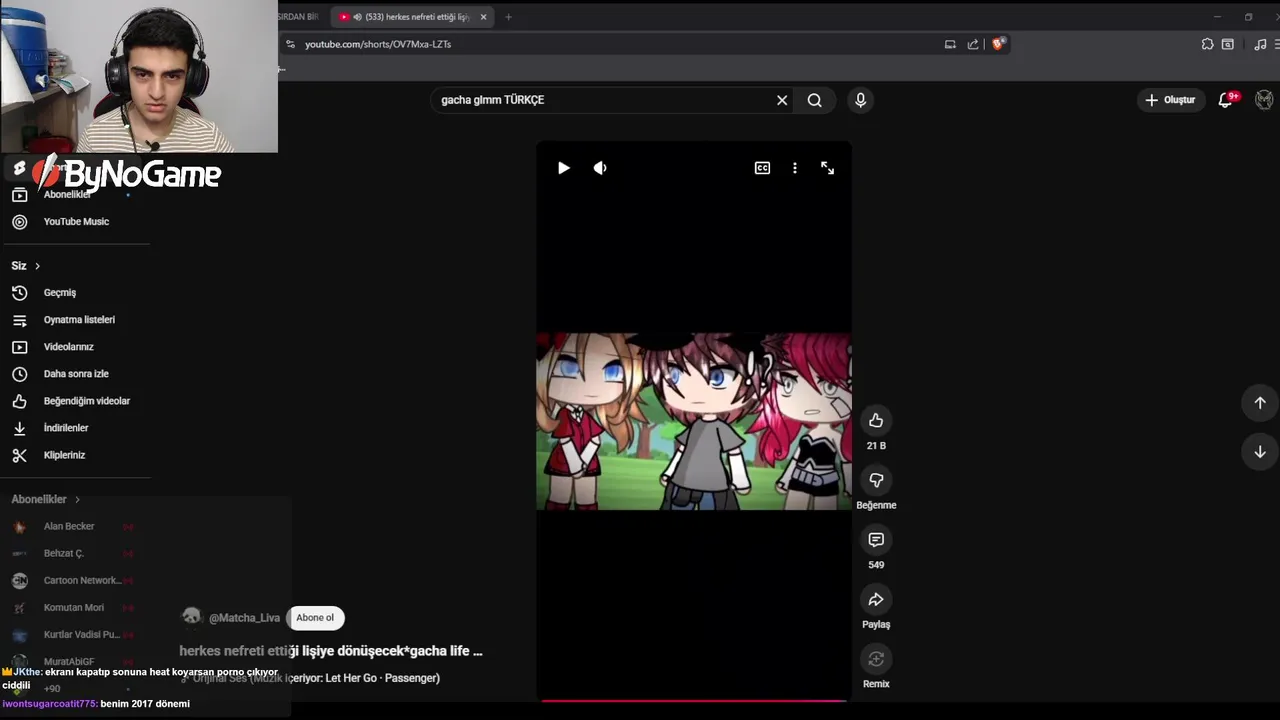Enter fullscreen on the Shorts player
Screen dimensions: 1280x720
point(827,168)
